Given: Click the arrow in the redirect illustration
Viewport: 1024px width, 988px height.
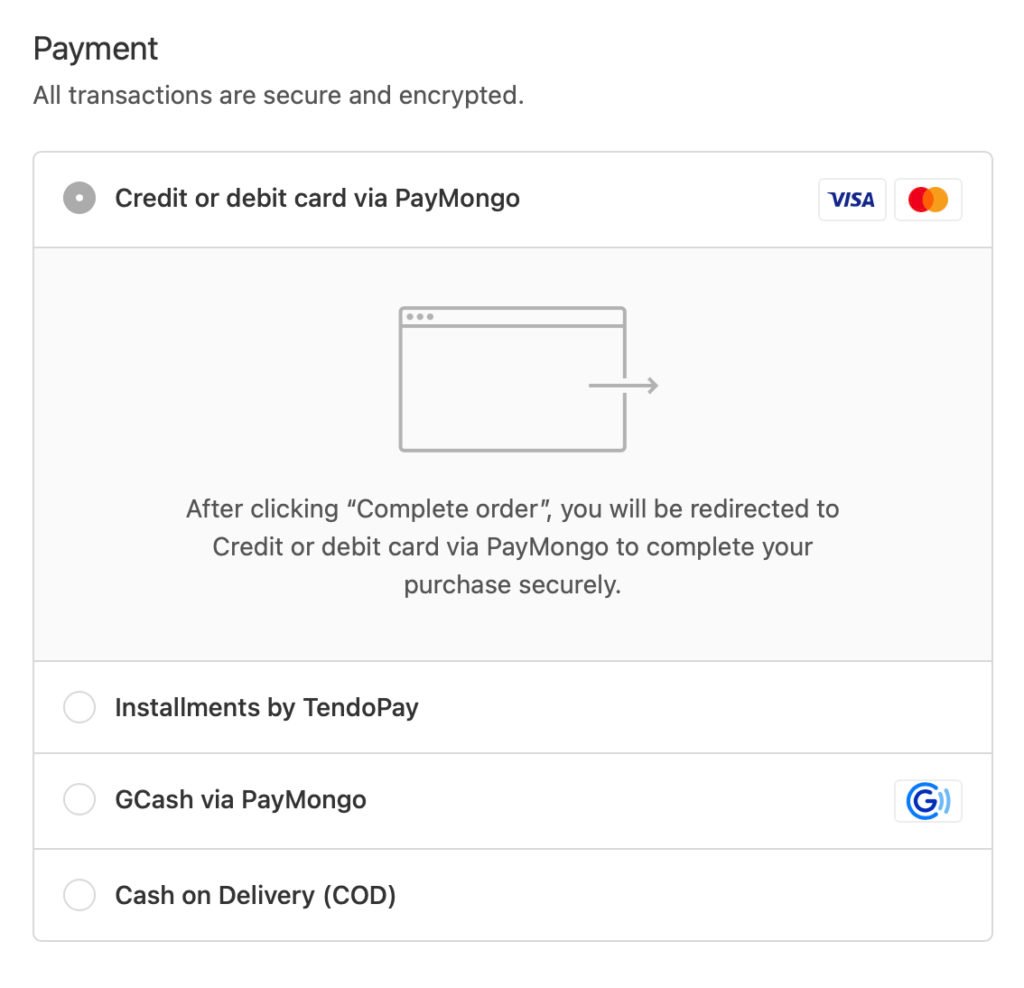Looking at the screenshot, I should tap(624, 386).
